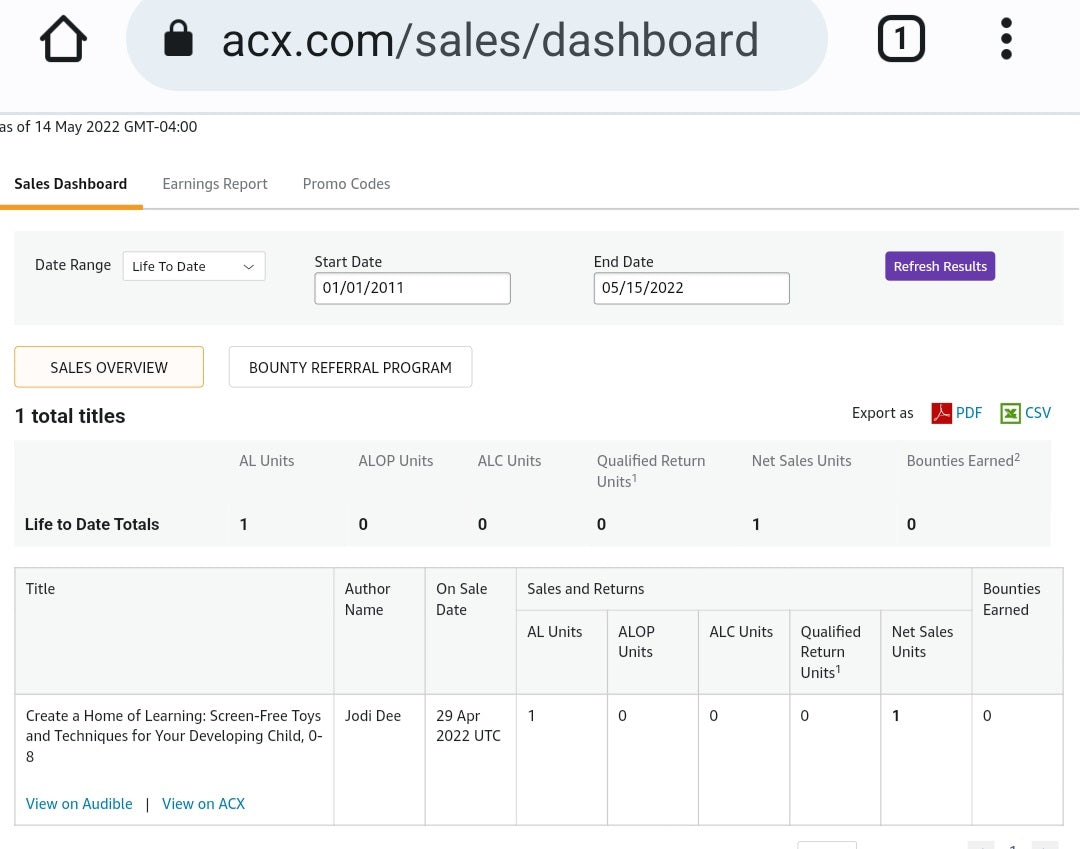Click the green CSV export icon
This screenshot has height=849, width=1080.
[x=1010, y=413]
